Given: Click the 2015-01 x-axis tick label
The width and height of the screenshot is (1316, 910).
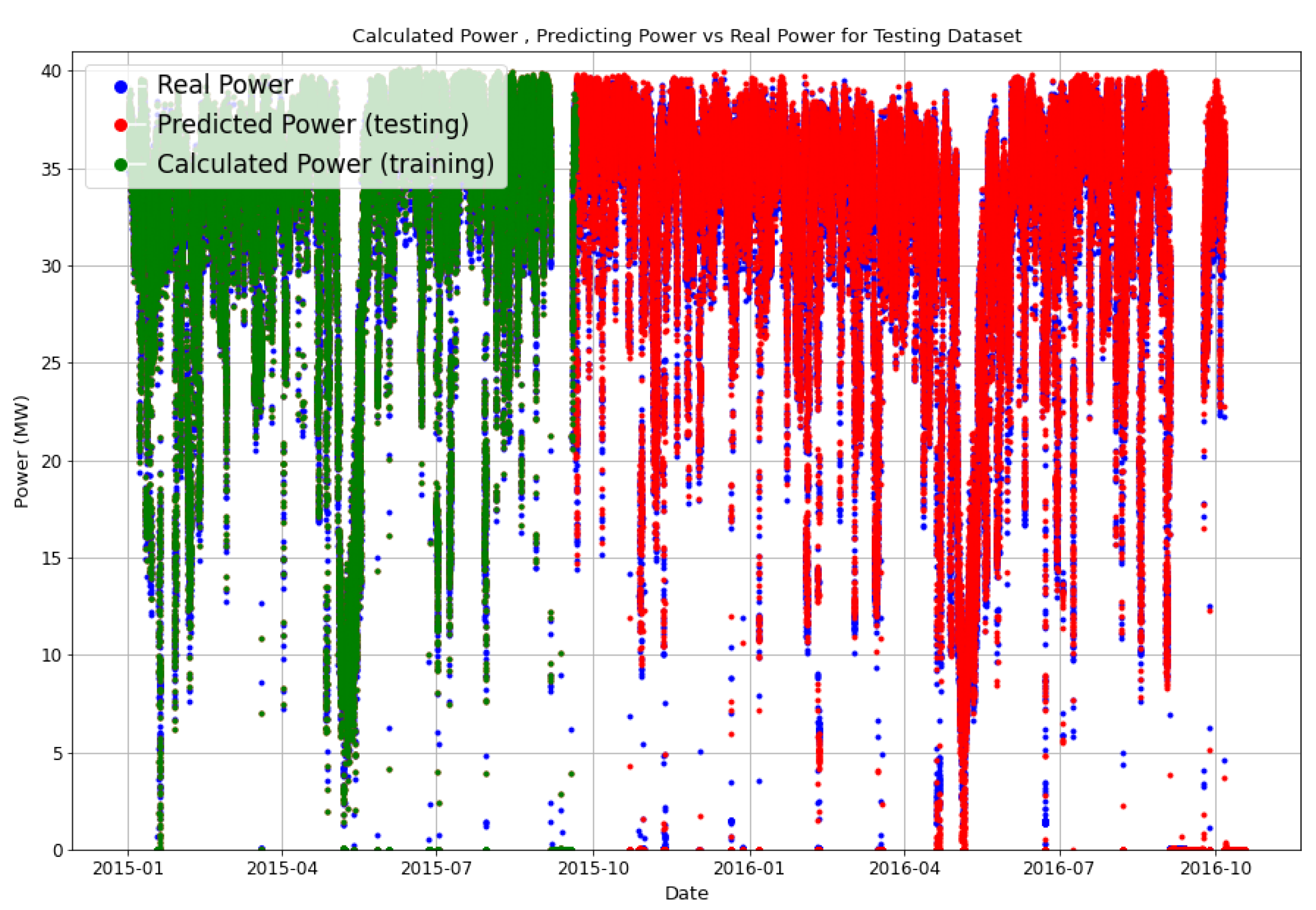Looking at the screenshot, I should pos(127,868).
